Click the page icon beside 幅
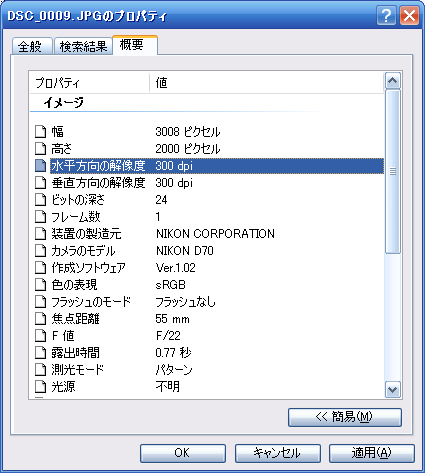Image resolution: width=425 pixels, height=473 pixels. (40, 132)
